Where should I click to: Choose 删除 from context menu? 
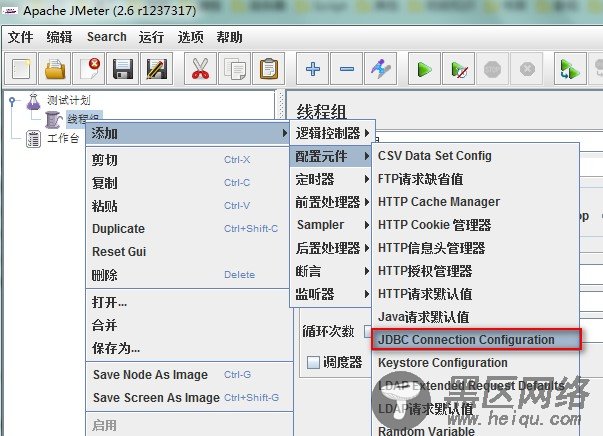187,275
